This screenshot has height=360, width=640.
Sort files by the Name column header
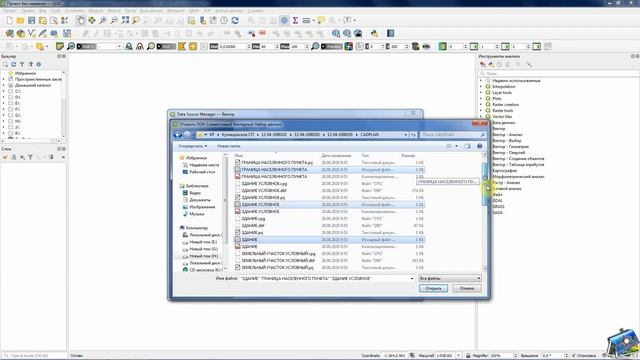click(239, 156)
